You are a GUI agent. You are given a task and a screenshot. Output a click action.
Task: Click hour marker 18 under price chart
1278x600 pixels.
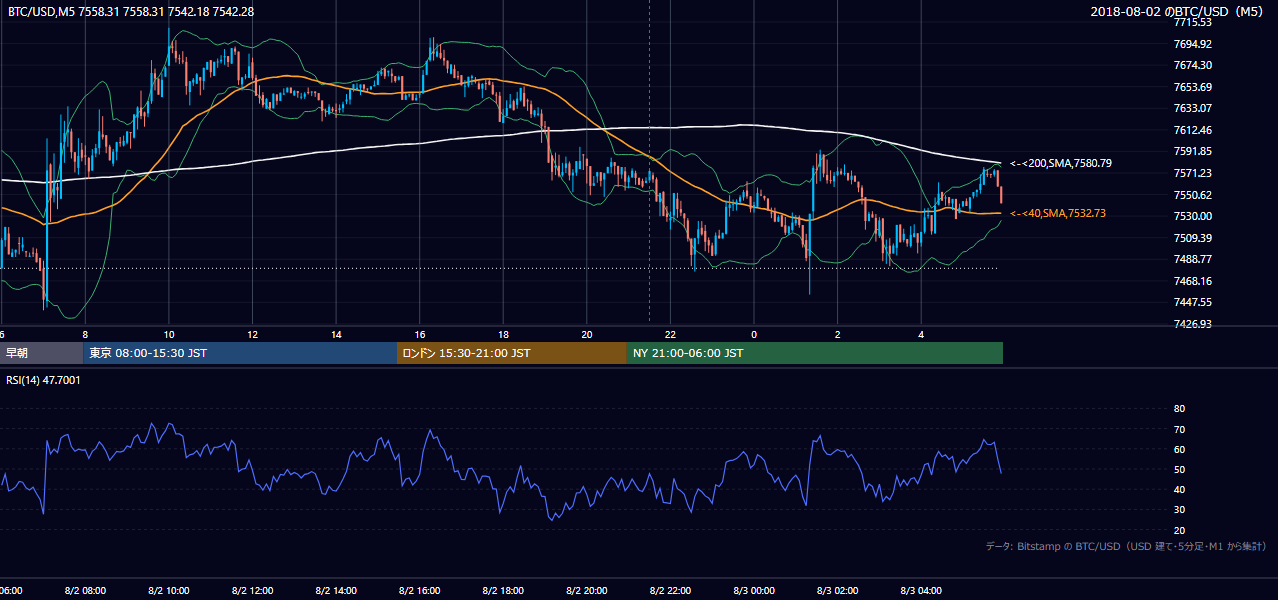coord(503,334)
